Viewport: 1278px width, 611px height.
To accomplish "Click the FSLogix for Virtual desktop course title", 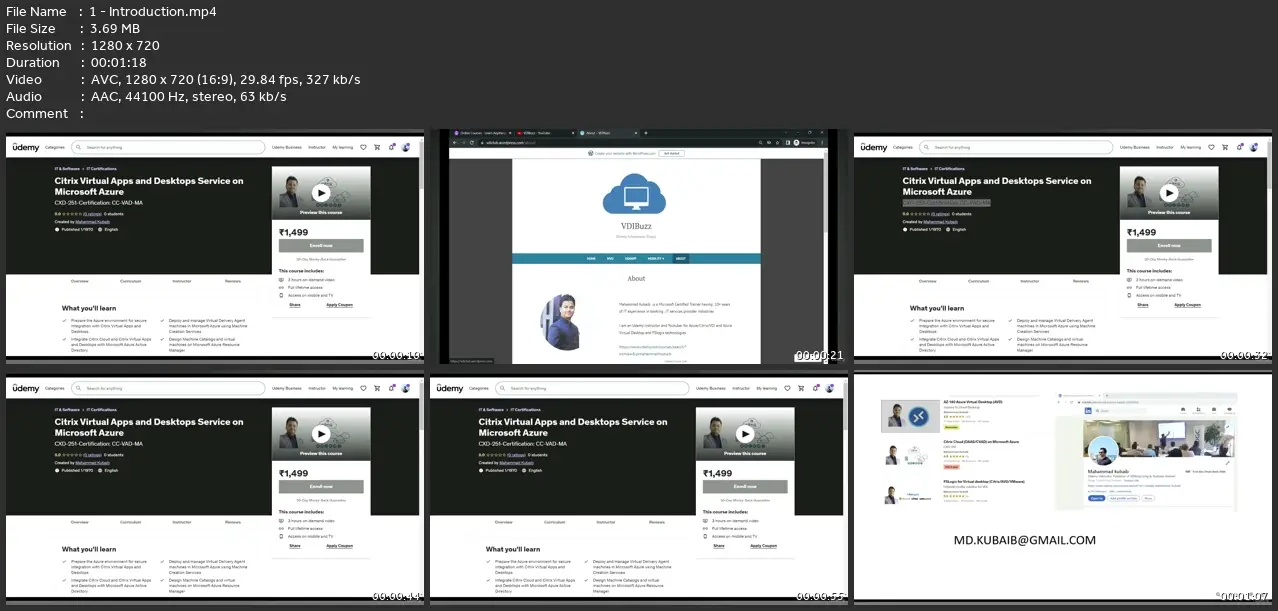I will (982, 481).
